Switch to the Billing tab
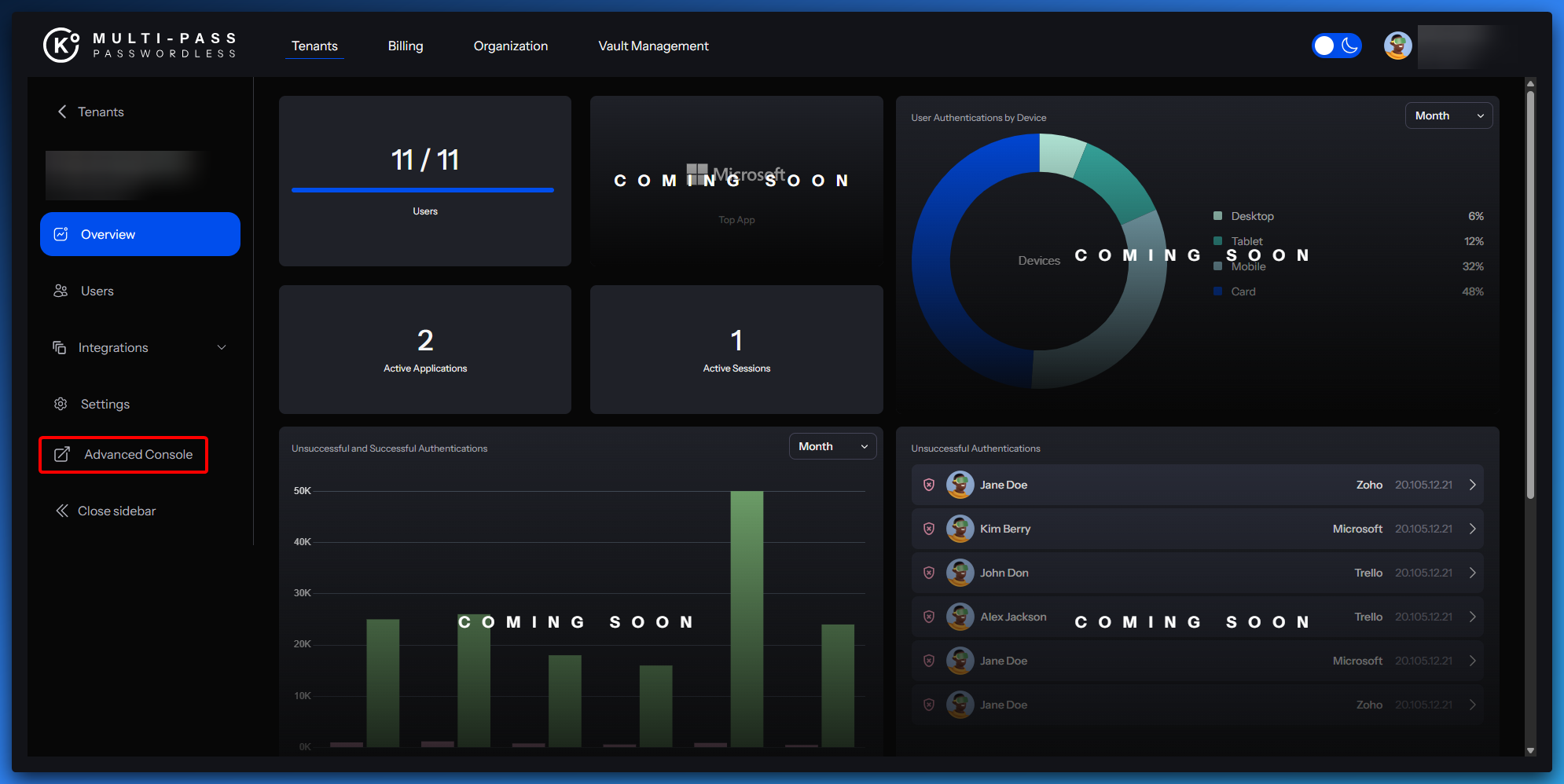Viewport: 1564px width, 784px height. 406,46
